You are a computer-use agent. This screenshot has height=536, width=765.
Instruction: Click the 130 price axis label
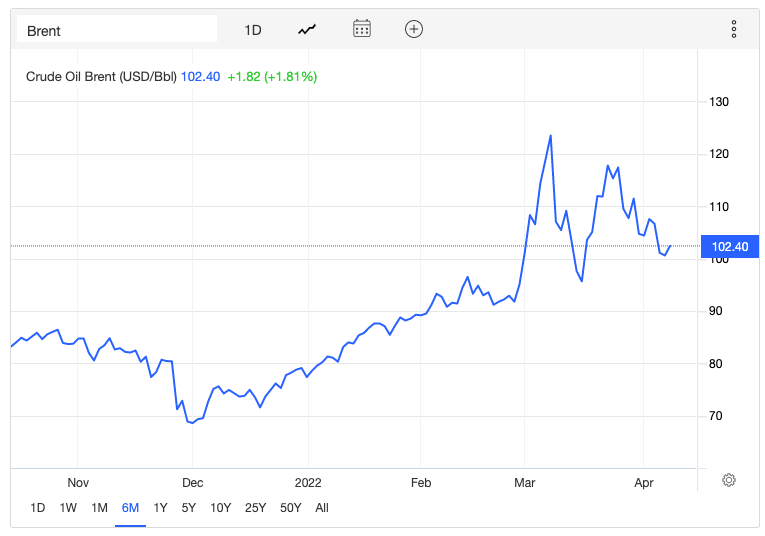(719, 102)
